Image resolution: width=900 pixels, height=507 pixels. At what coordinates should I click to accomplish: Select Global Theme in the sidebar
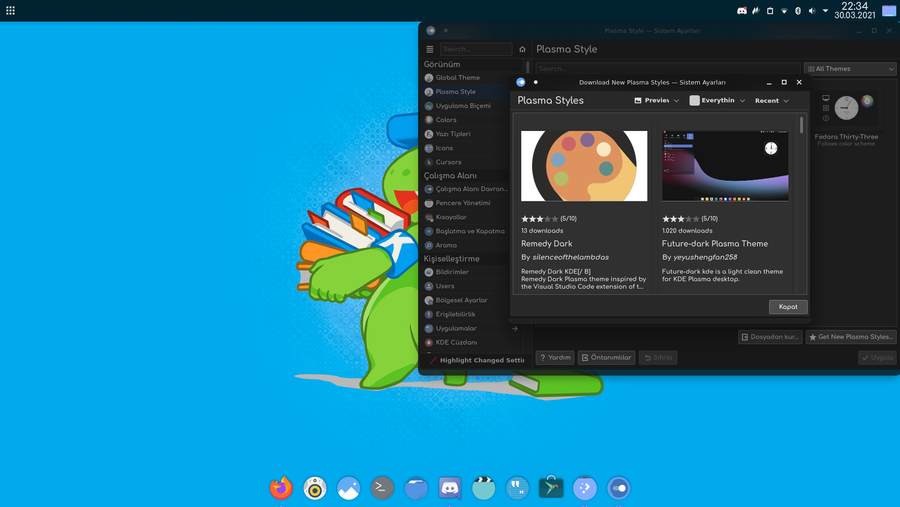(457, 77)
